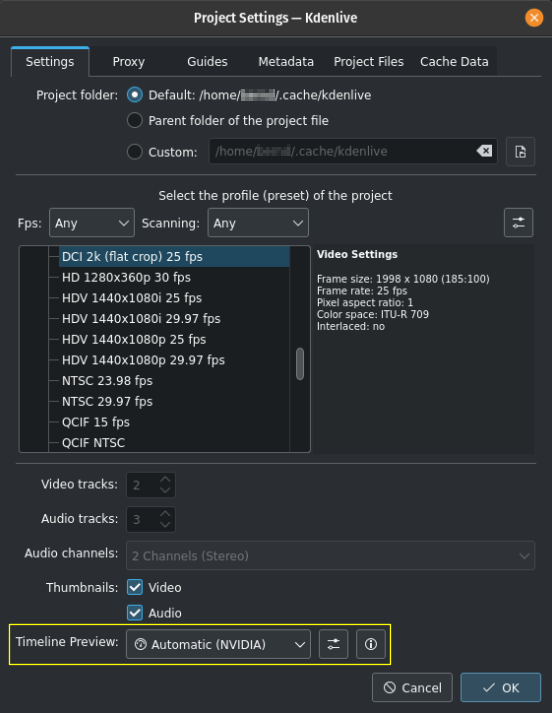Open timeline preview profile settings icon
Screen dimensions: 552x713
coord(333,644)
